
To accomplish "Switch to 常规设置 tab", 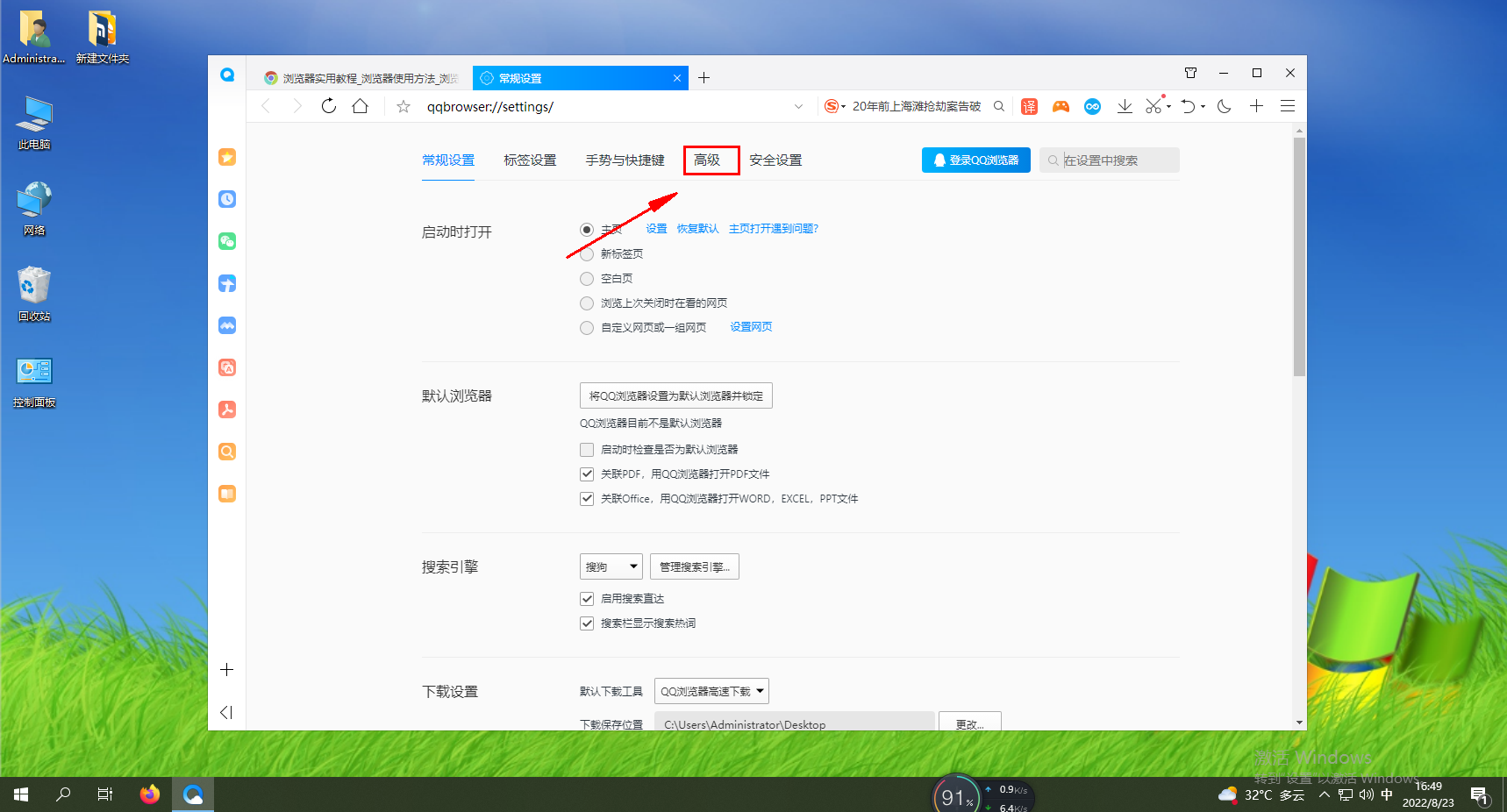I will (x=448, y=160).
